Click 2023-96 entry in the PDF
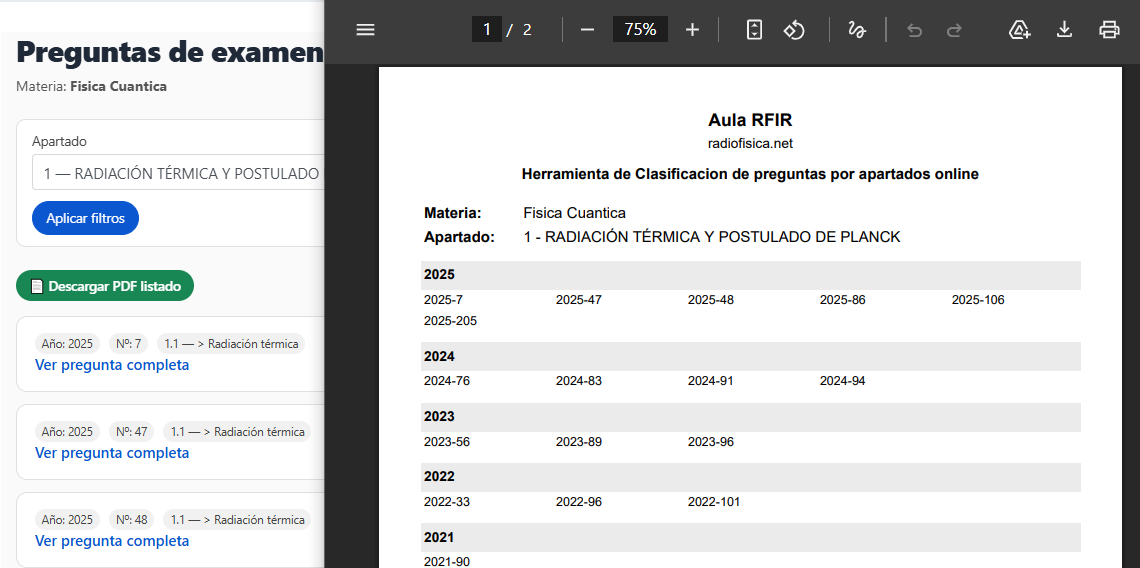This screenshot has height=568, width=1140. point(711,441)
